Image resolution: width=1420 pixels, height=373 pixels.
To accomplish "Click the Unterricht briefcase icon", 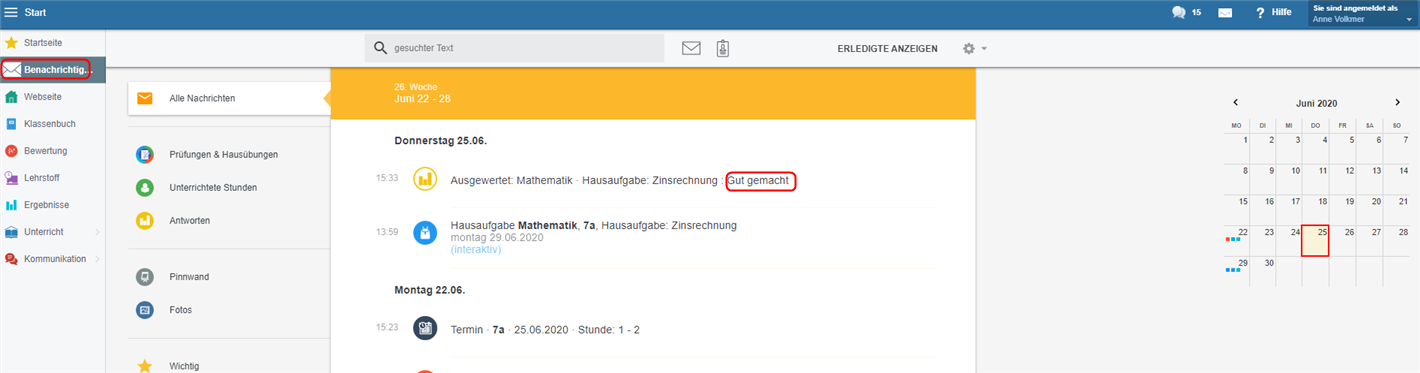I will coord(11,231).
